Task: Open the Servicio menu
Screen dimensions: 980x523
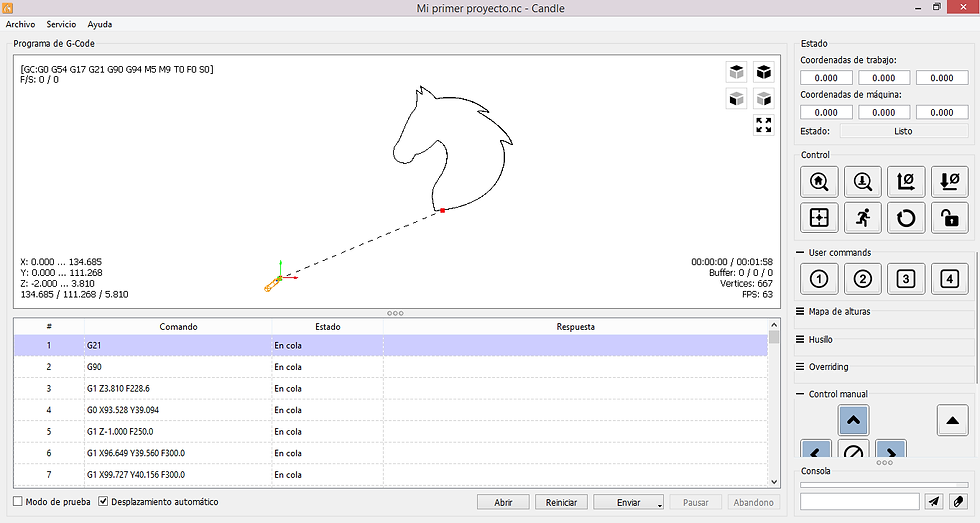Action: tap(61, 24)
